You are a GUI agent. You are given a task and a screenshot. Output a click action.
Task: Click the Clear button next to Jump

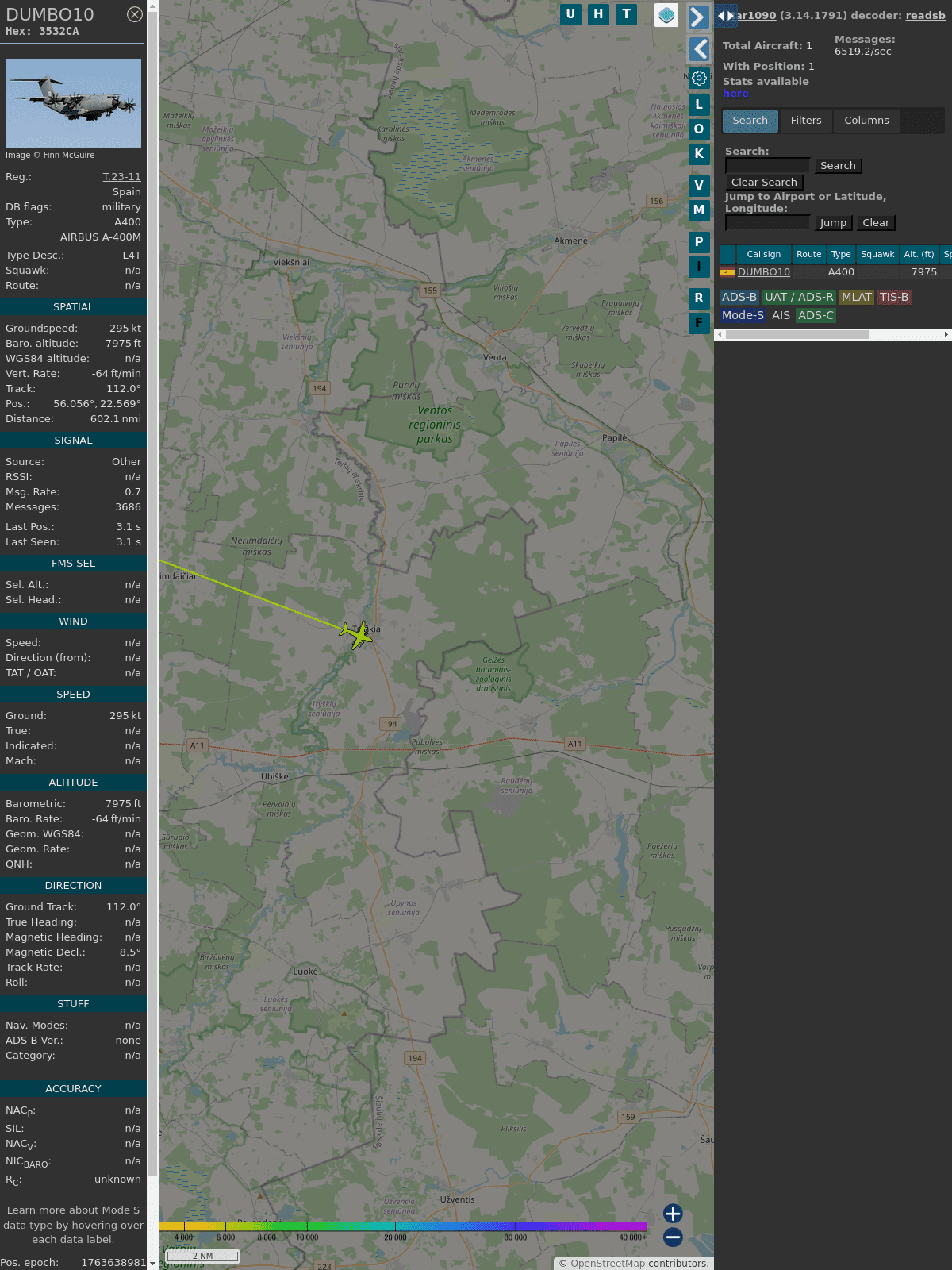(876, 223)
